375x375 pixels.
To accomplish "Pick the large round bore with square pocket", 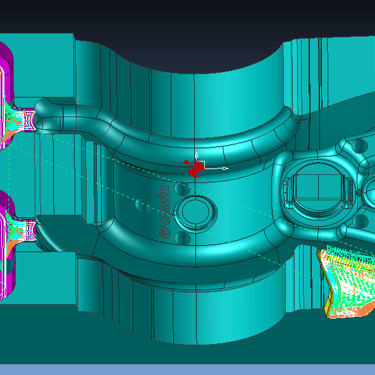I will (x=318, y=191).
